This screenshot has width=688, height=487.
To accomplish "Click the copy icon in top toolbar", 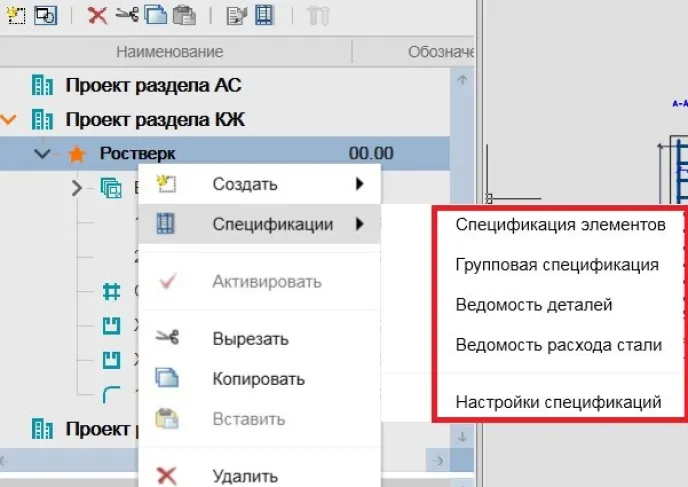I will point(154,14).
